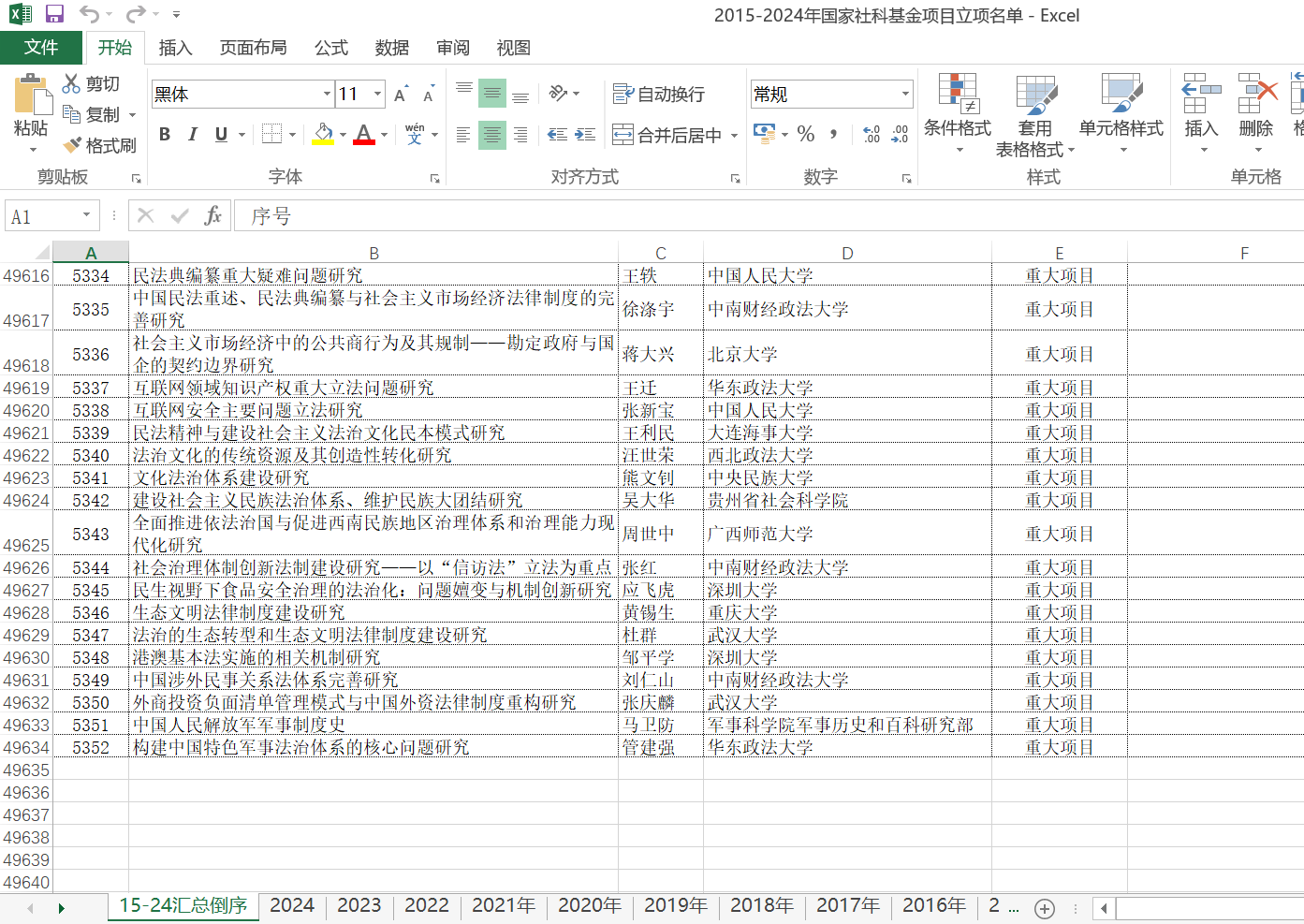Apply comma thousands separator style
Viewport: 1304px width, 924px height.
click(833, 134)
